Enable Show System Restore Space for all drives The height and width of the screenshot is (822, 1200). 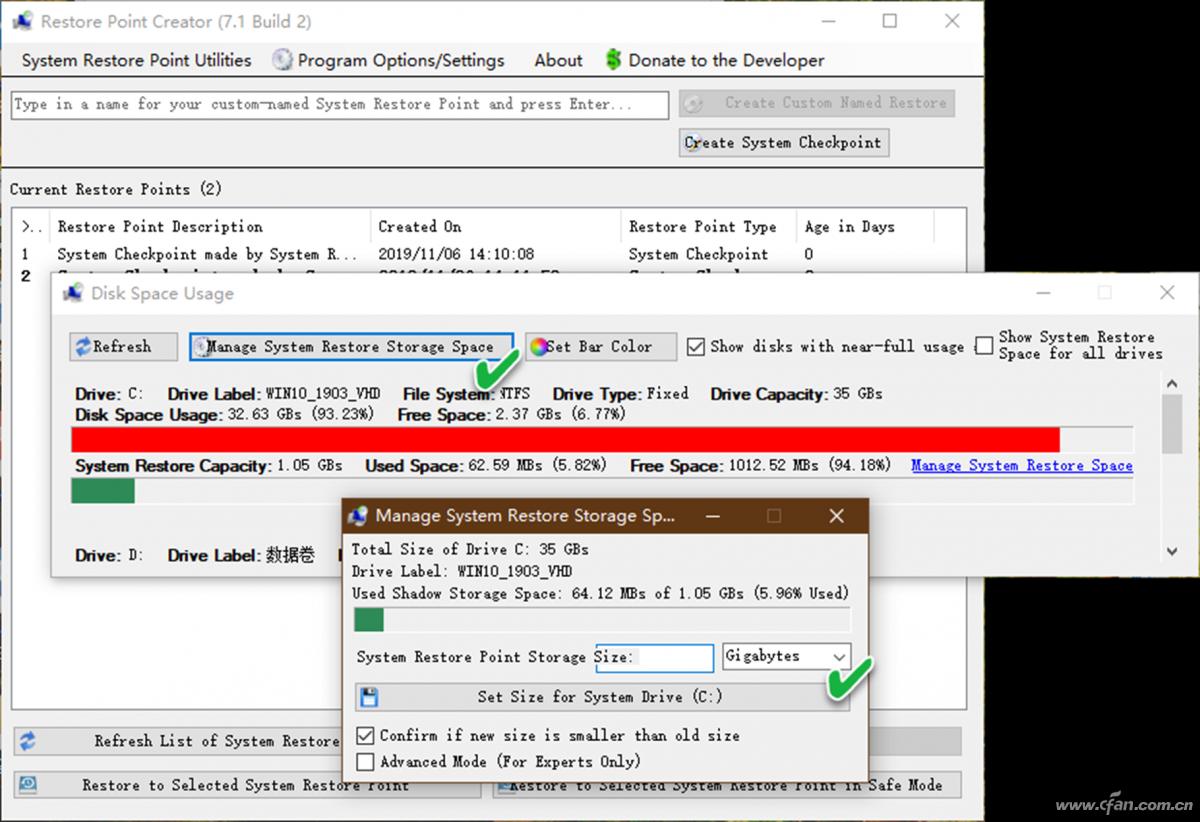pos(984,346)
